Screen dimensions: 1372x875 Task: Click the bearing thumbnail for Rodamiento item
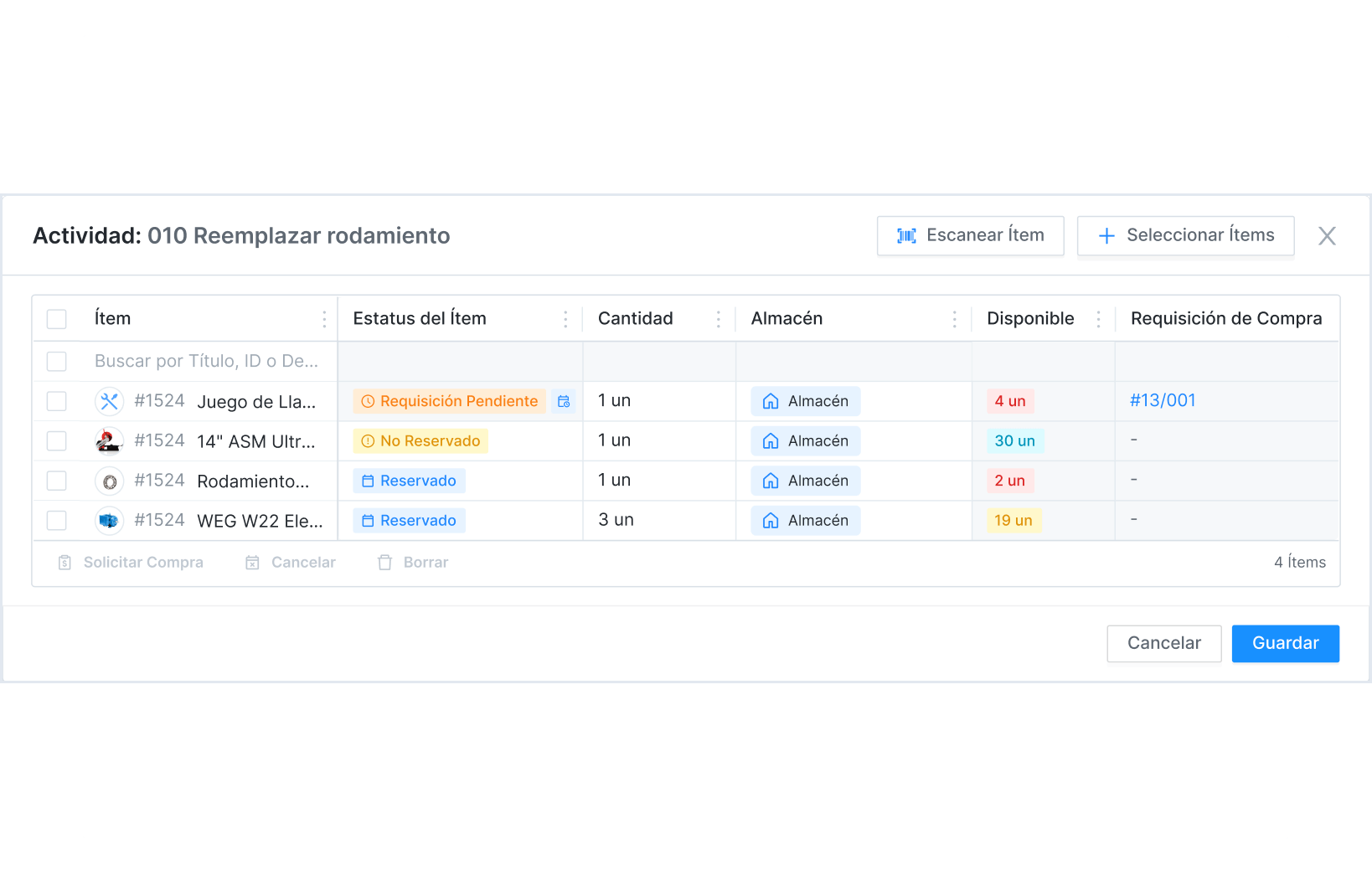pyautogui.click(x=109, y=481)
